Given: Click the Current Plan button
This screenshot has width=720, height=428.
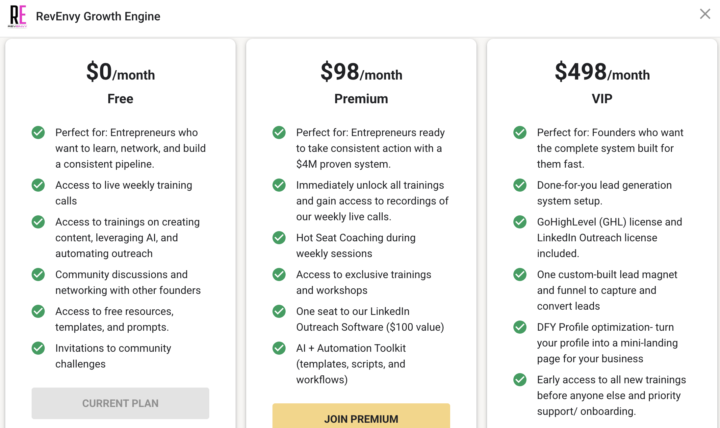Looking at the screenshot, I should click(120, 403).
